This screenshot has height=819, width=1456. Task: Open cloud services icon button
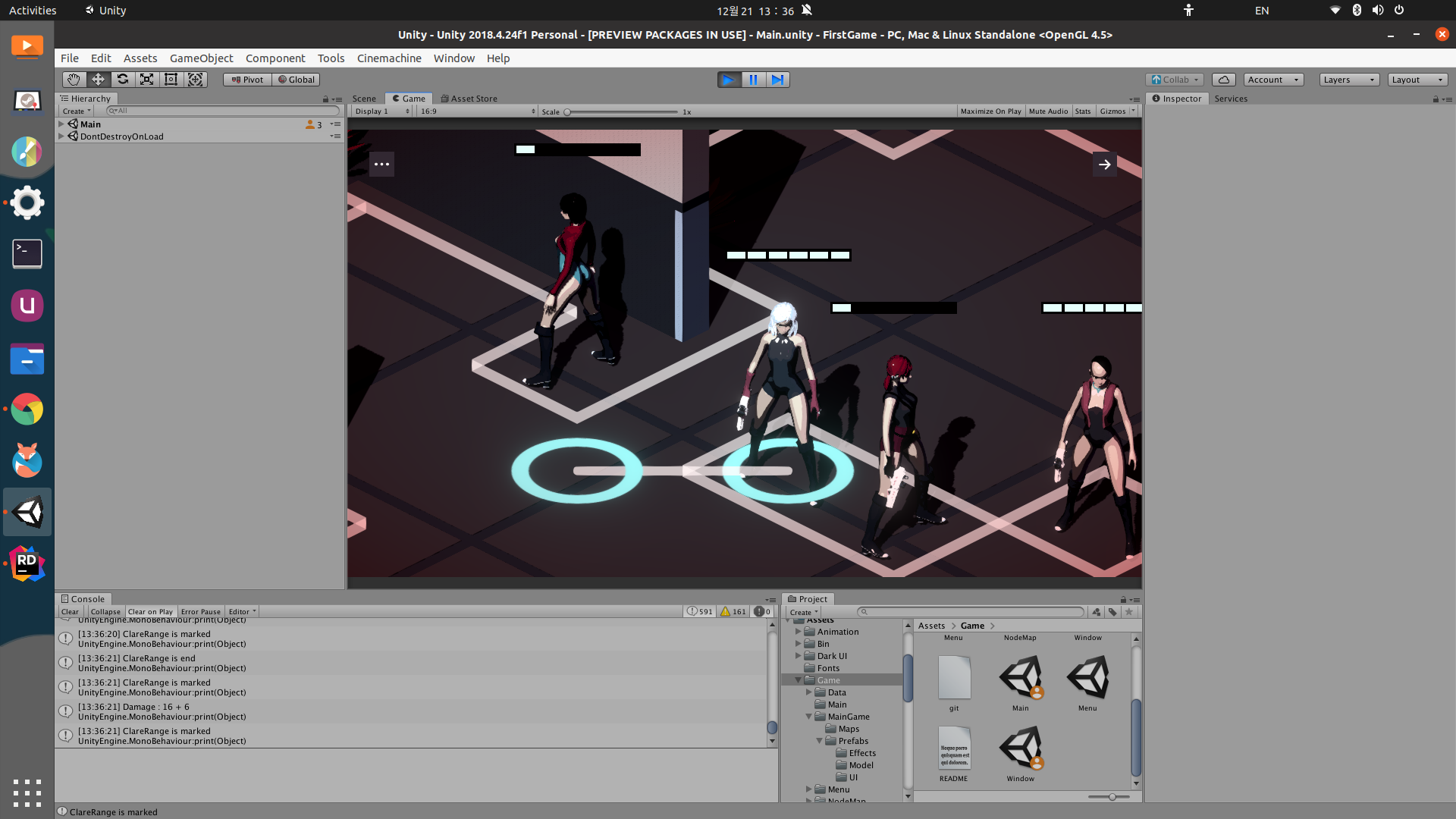[1223, 80]
